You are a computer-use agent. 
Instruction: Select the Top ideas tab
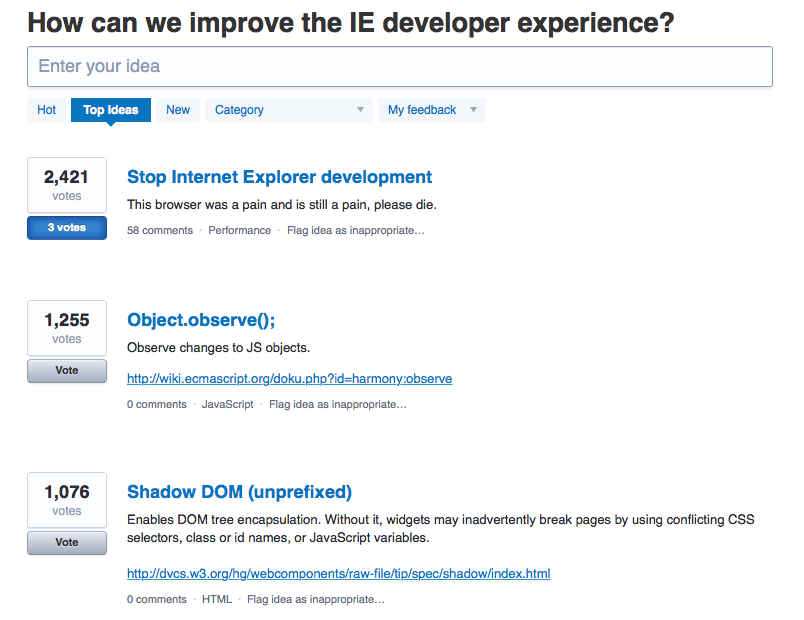[x=111, y=110]
